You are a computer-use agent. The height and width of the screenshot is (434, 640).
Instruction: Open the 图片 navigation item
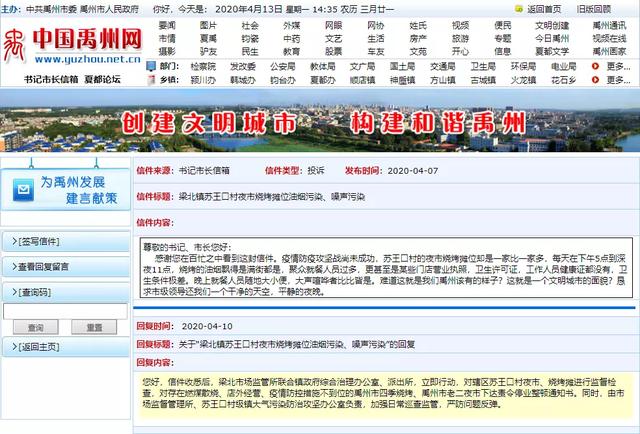pos(208,25)
